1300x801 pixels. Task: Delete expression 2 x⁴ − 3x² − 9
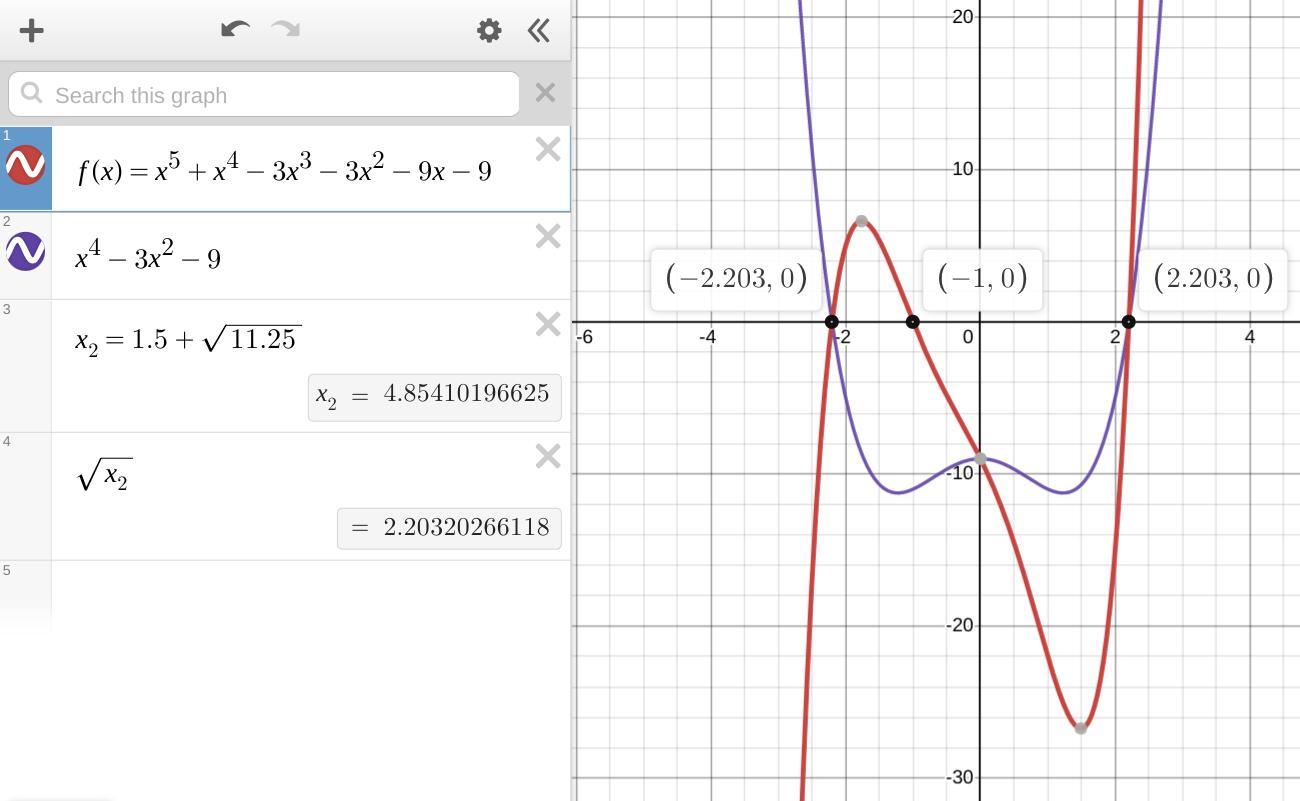point(548,236)
